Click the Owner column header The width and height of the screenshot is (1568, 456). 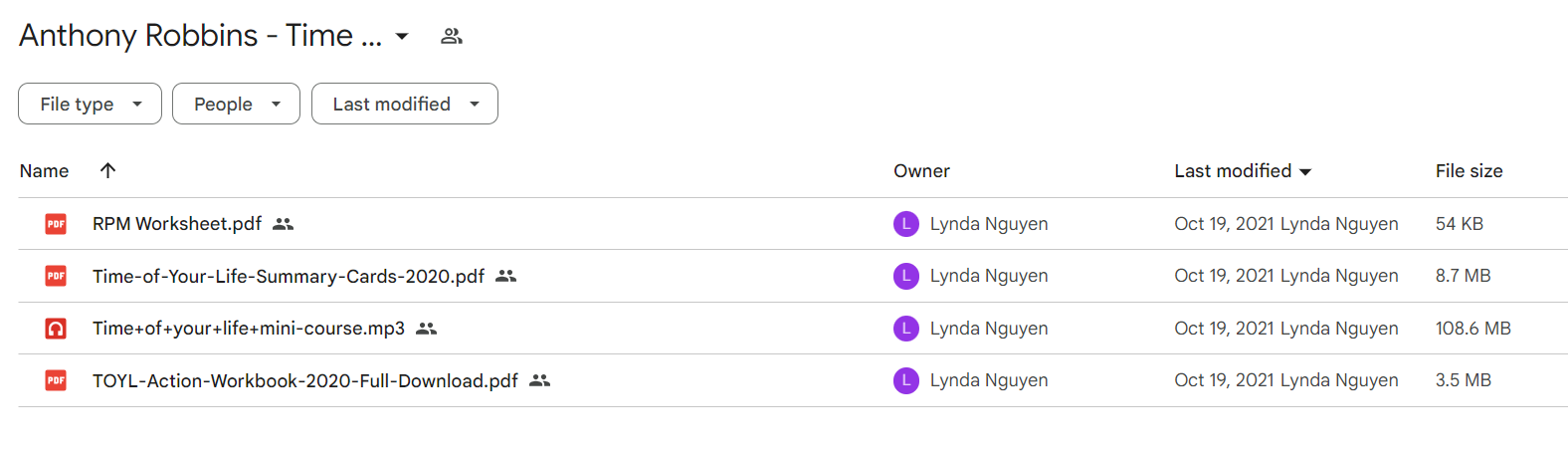pos(921,171)
